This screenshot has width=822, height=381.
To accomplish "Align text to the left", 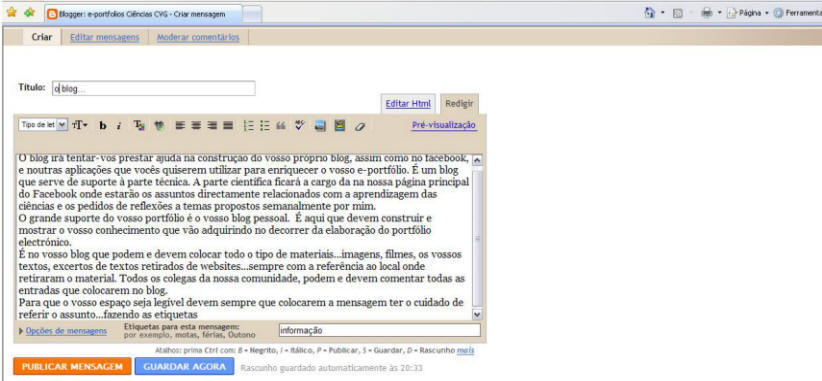I will [x=180, y=125].
